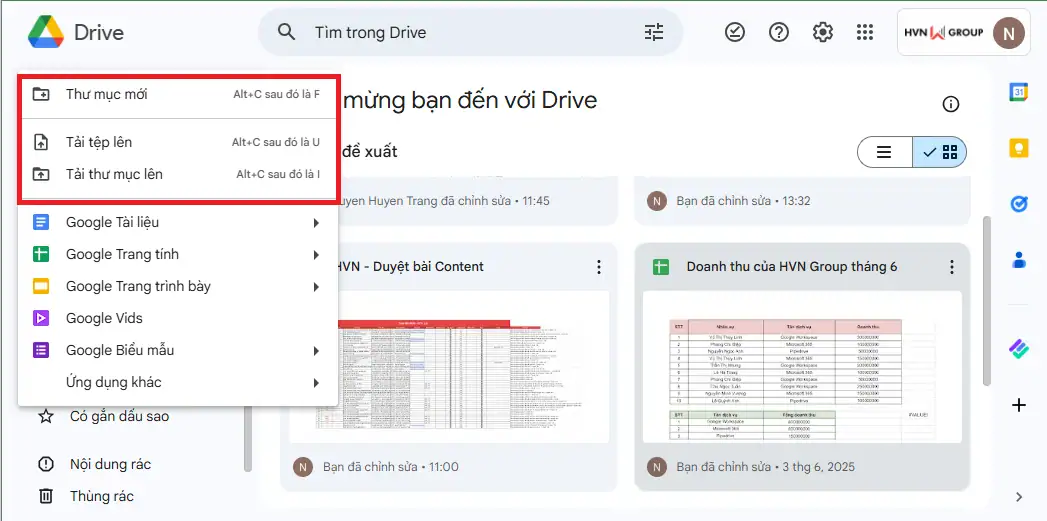Screen dimensions: 1047x521
Task: Open Google Calendar in the side panel
Action: coord(1018,92)
